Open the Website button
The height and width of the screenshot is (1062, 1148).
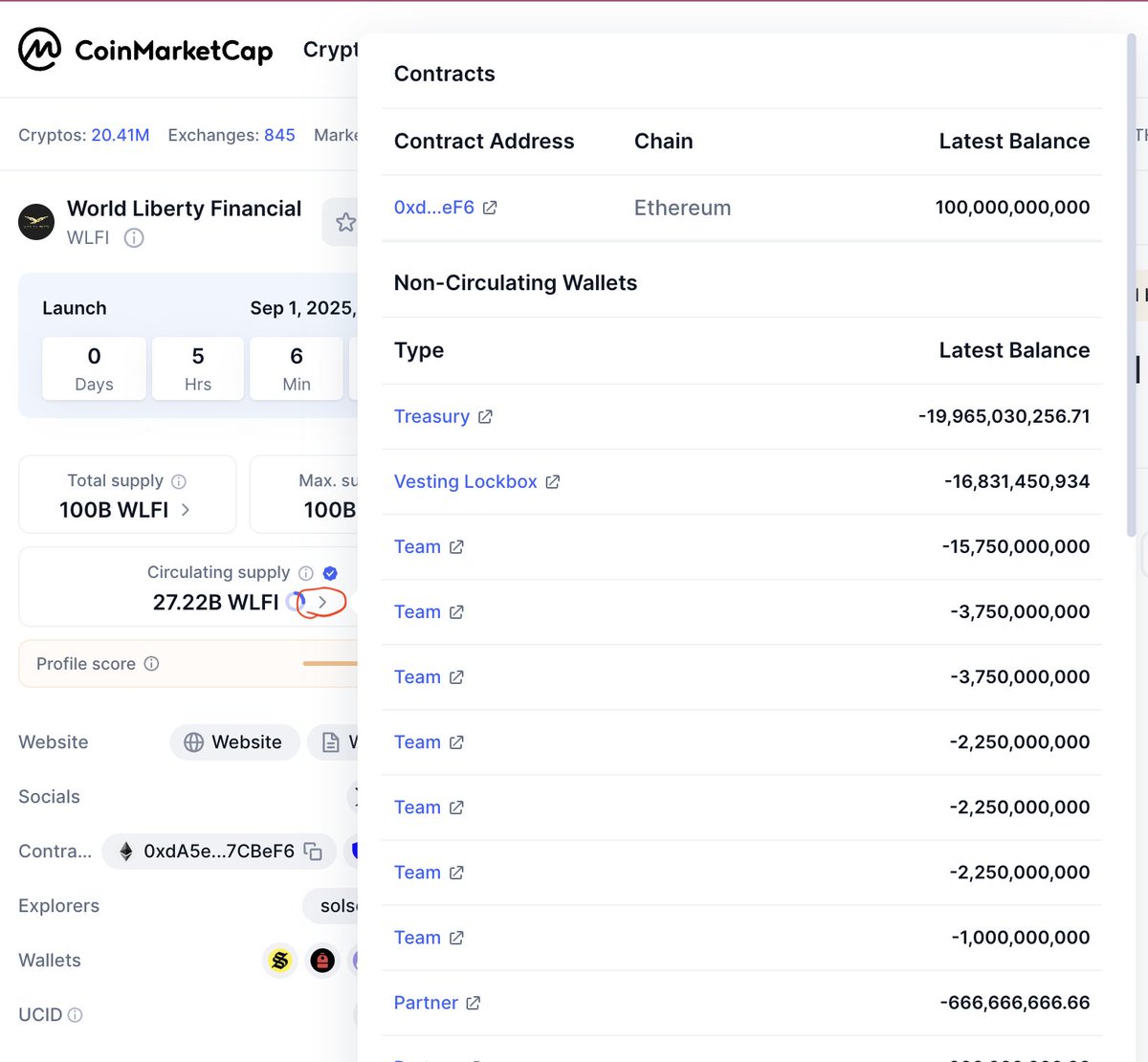pyautogui.click(x=234, y=742)
